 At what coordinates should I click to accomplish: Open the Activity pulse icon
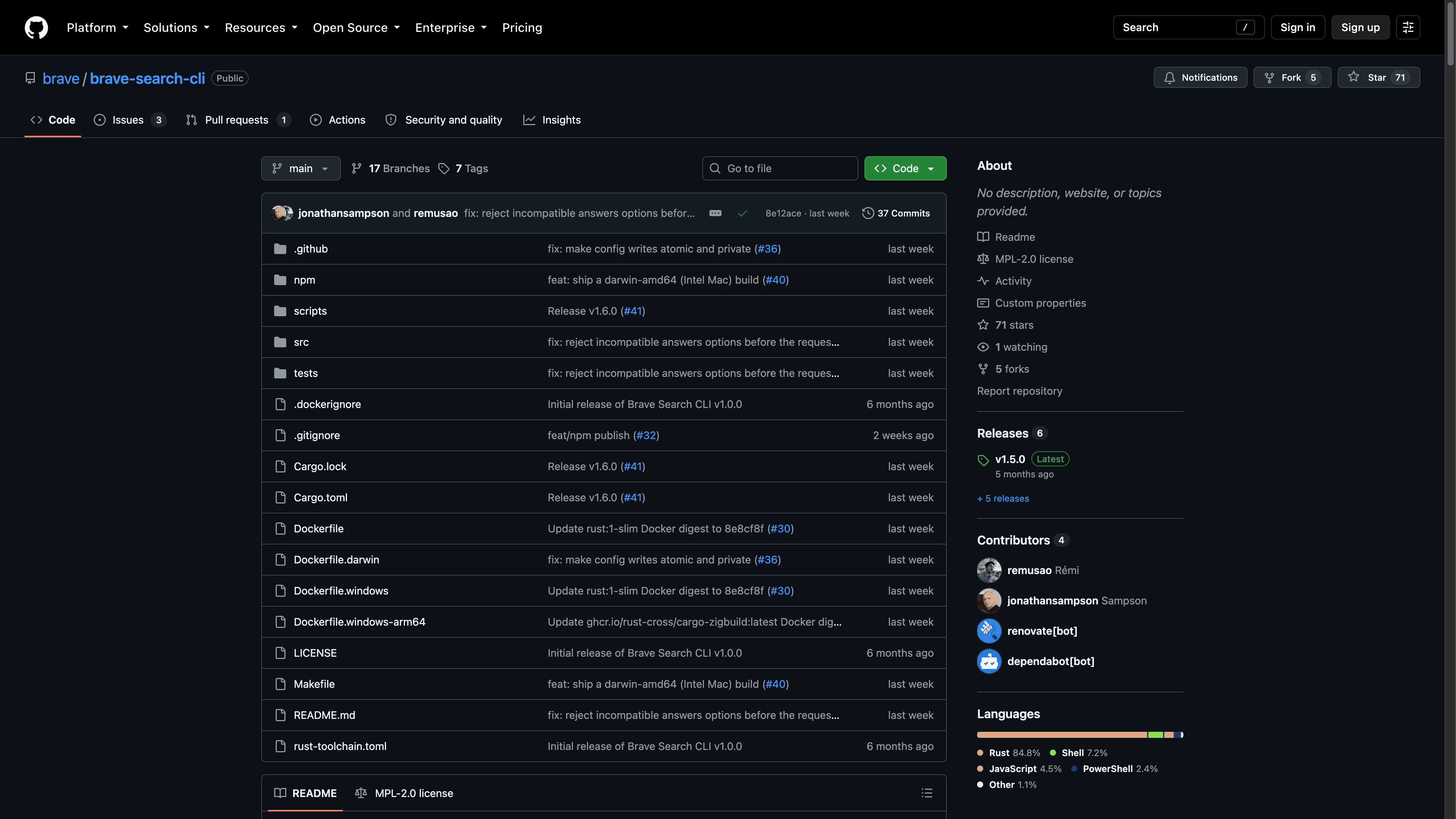983,281
